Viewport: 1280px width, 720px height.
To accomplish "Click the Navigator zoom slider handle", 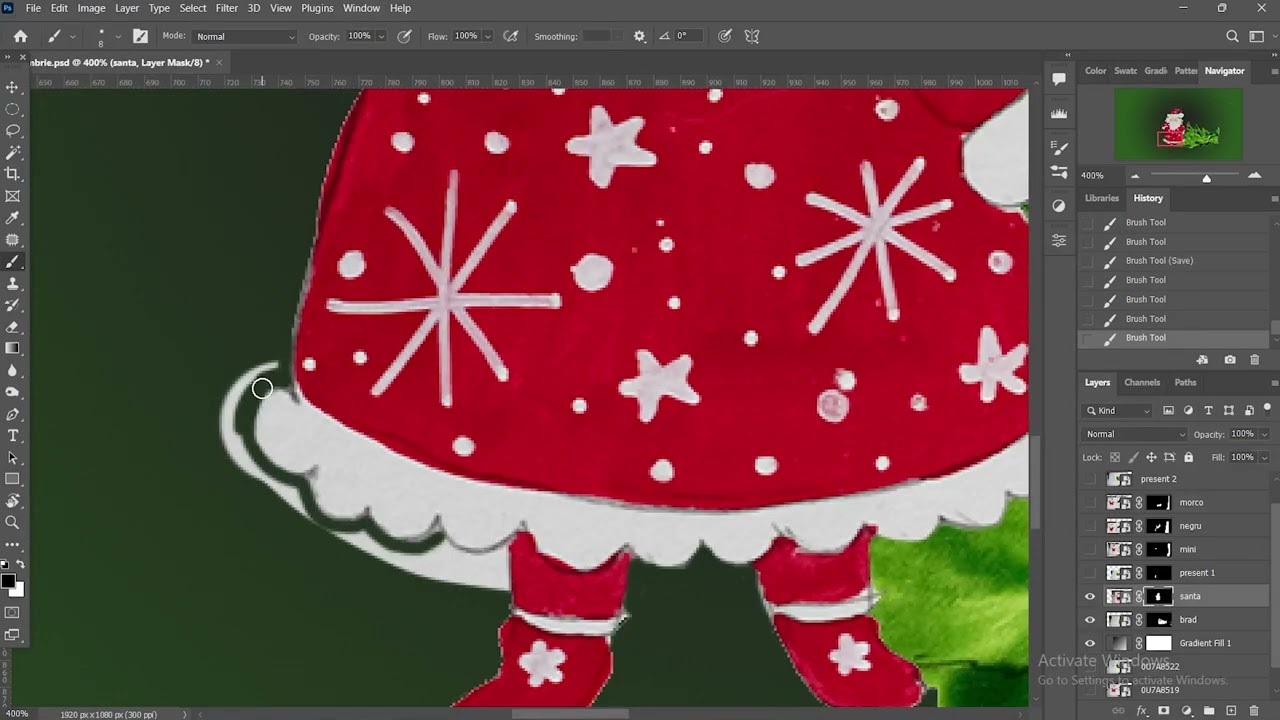I will [x=1206, y=177].
